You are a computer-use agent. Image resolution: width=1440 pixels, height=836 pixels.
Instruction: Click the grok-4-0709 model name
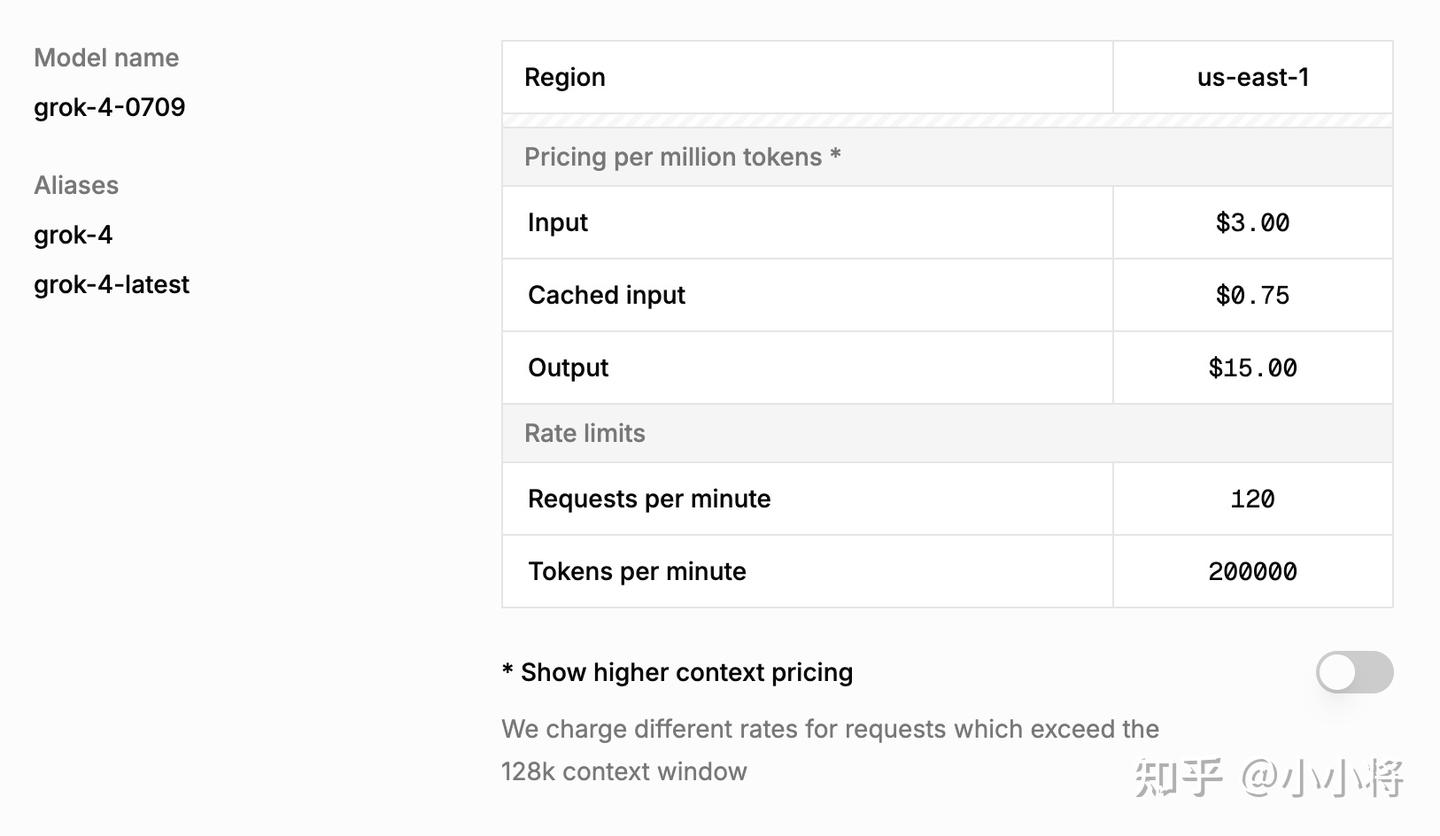(x=110, y=107)
